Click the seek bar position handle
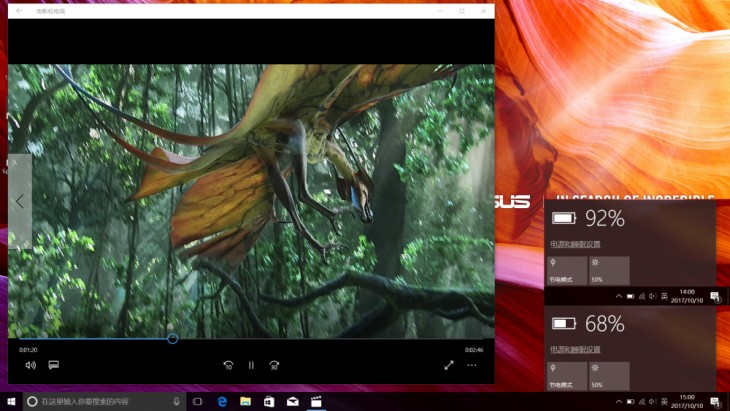 pos(172,339)
